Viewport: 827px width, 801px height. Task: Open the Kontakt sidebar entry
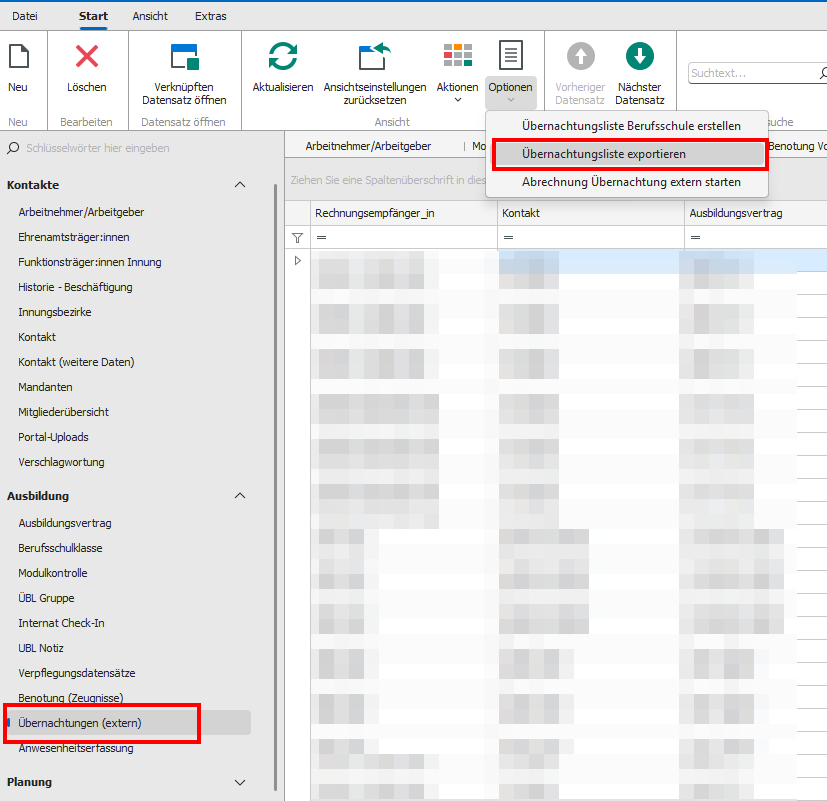pyautogui.click(x=37, y=337)
